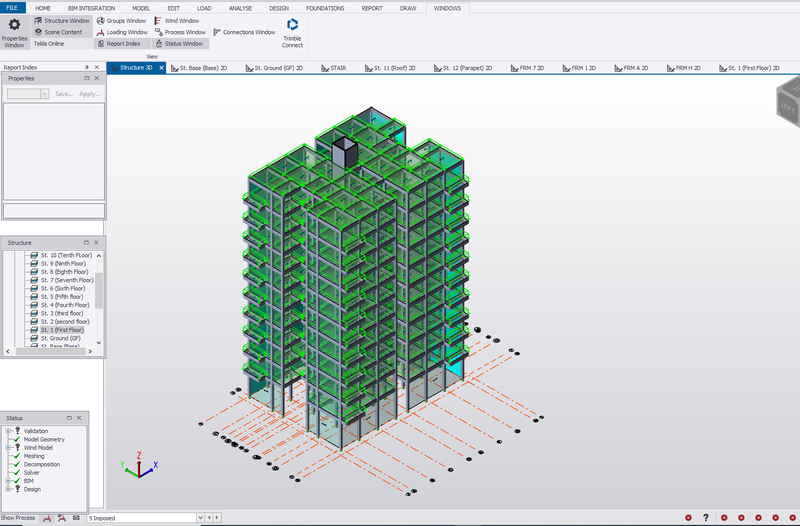Viewport: 800px width, 526px height.
Task: Expand the Validation node in Status
Action: (x=8, y=431)
